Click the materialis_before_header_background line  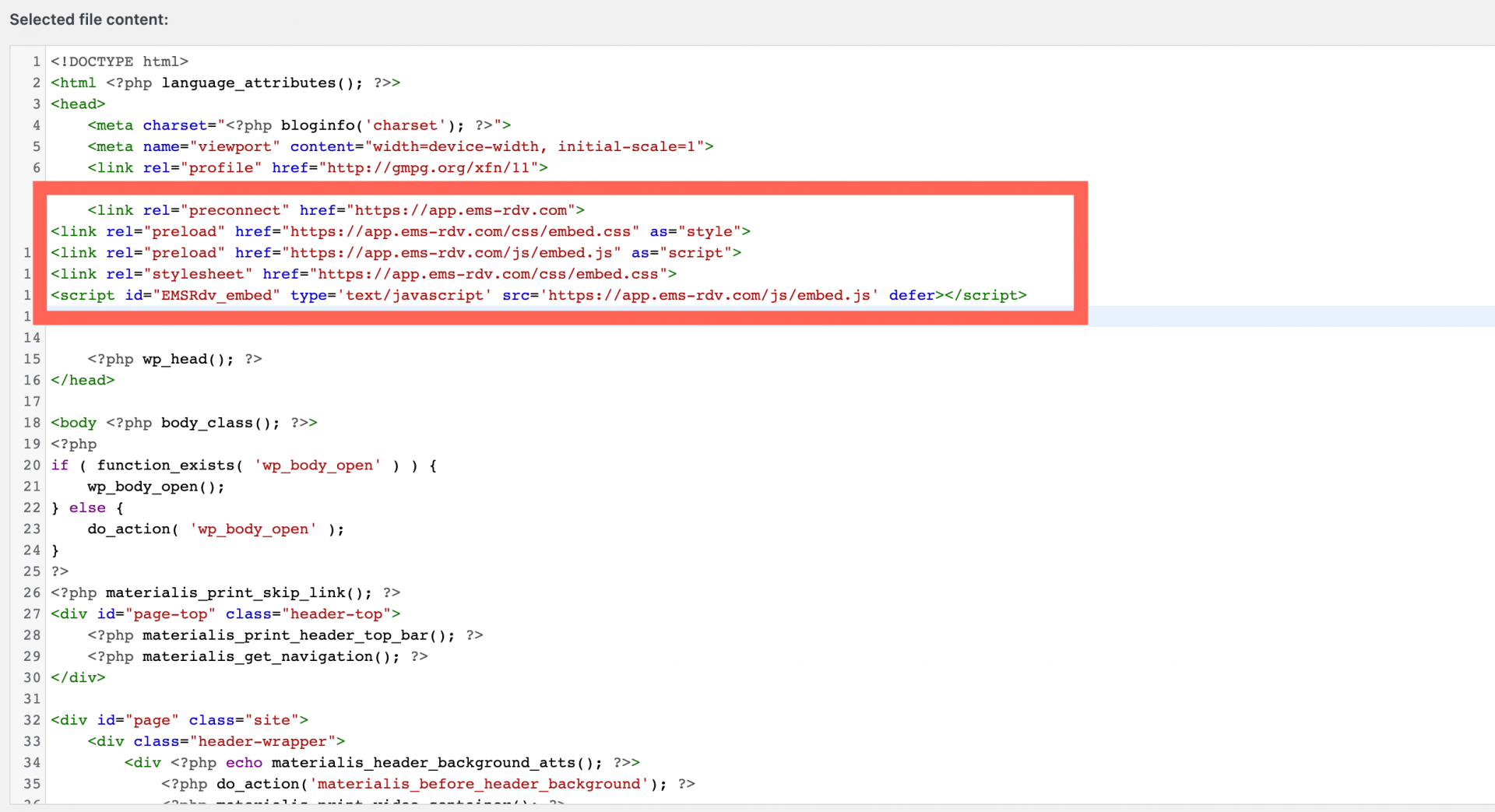(x=427, y=784)
